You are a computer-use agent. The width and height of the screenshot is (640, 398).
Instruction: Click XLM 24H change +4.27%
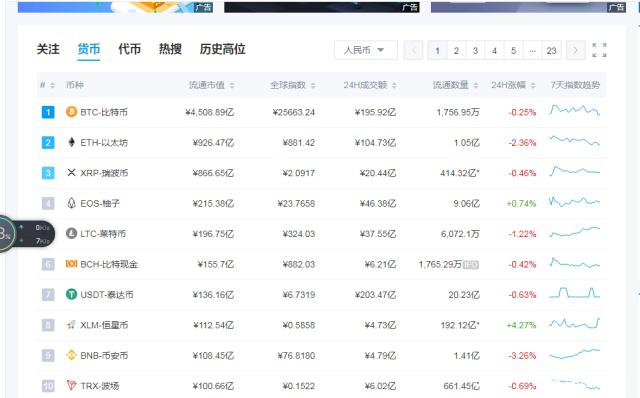tap(521, 325)
